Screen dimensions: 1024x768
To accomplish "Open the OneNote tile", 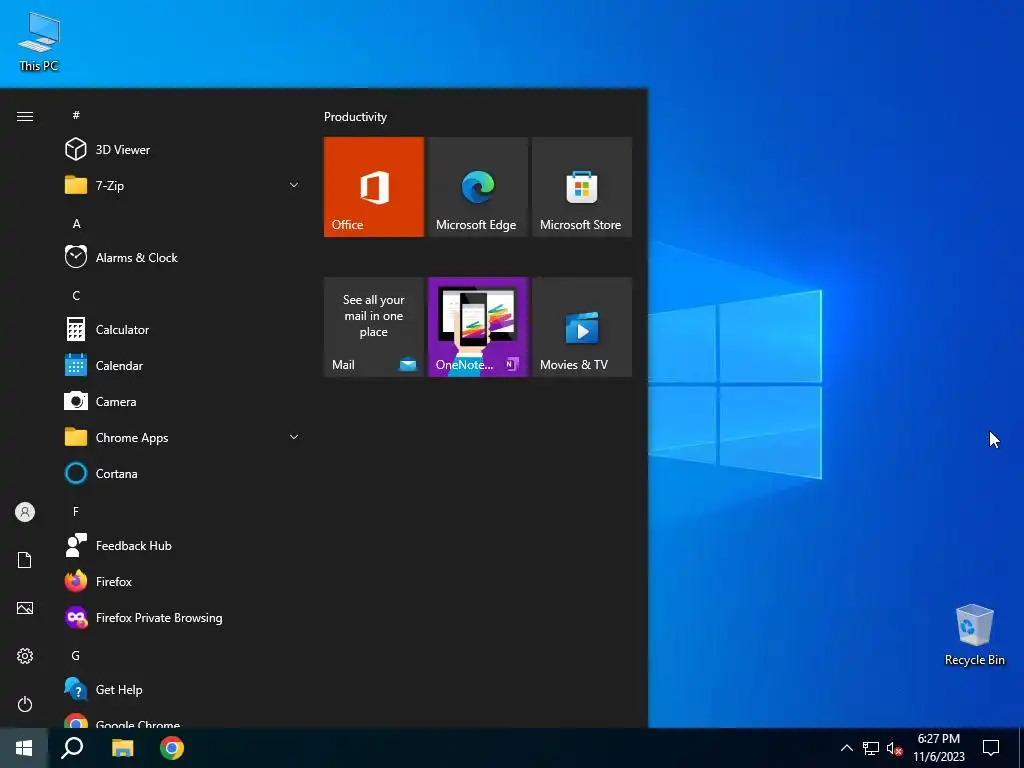I will pyautogui.click(x=477, y=327).
